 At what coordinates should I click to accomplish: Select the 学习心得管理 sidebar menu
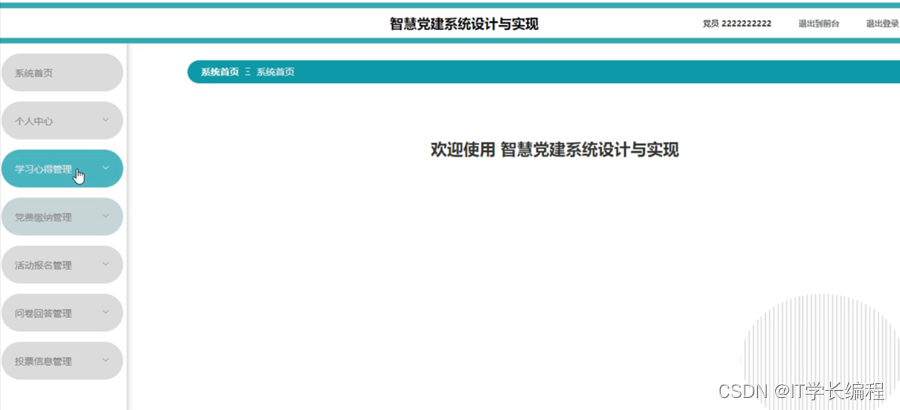(62, 169)
